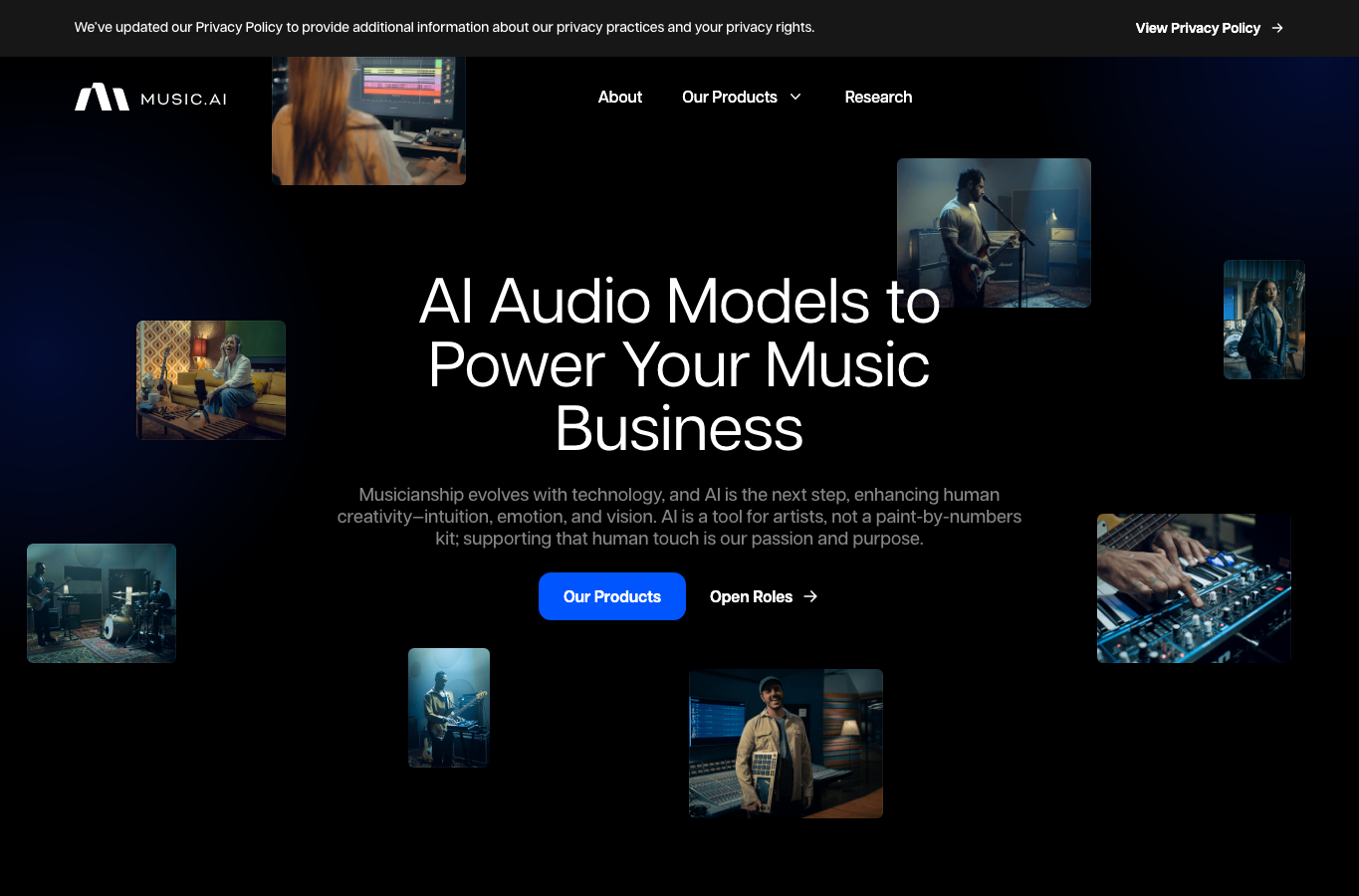Expand the Our Products dropdown chevron
Screen dimensions: 1359x896
point(795,97)
